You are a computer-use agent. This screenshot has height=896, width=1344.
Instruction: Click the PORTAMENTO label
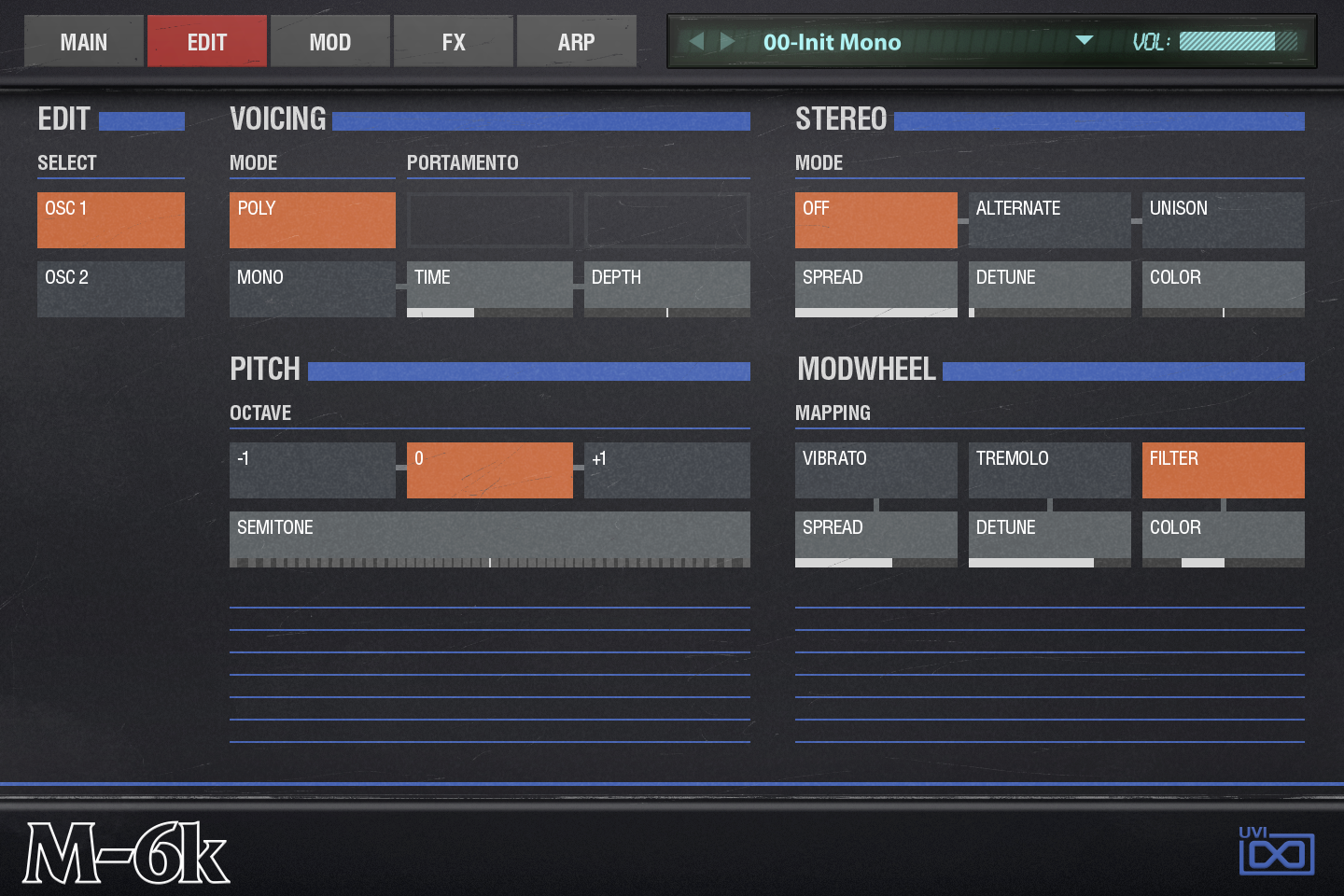pyautogui.click(x=463, y=162)
